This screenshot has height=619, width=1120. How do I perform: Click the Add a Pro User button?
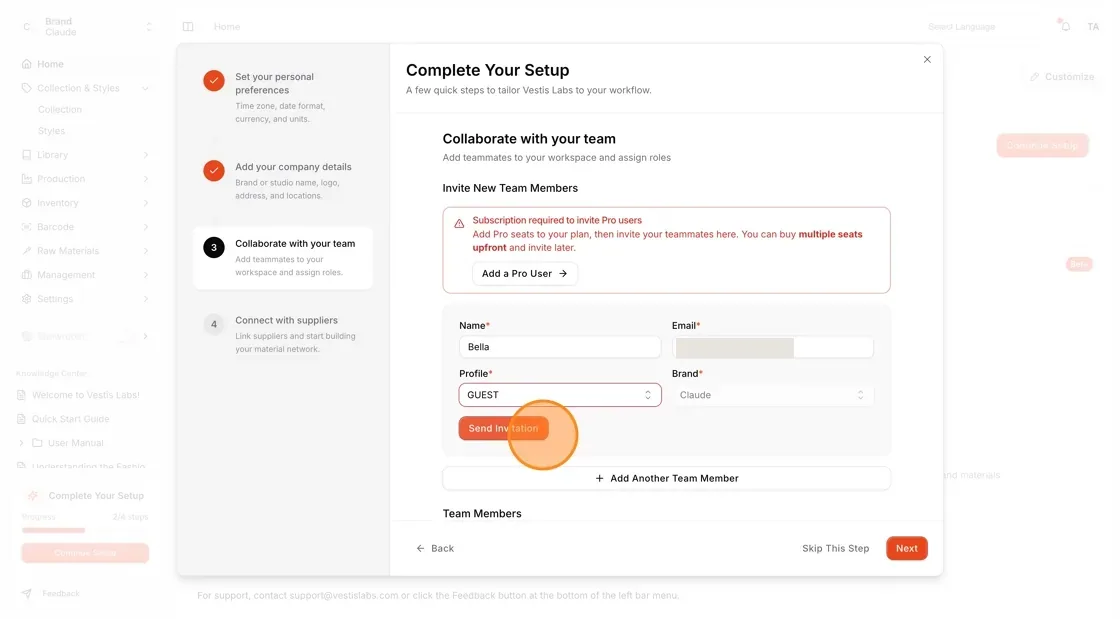[x=524, y=273]
